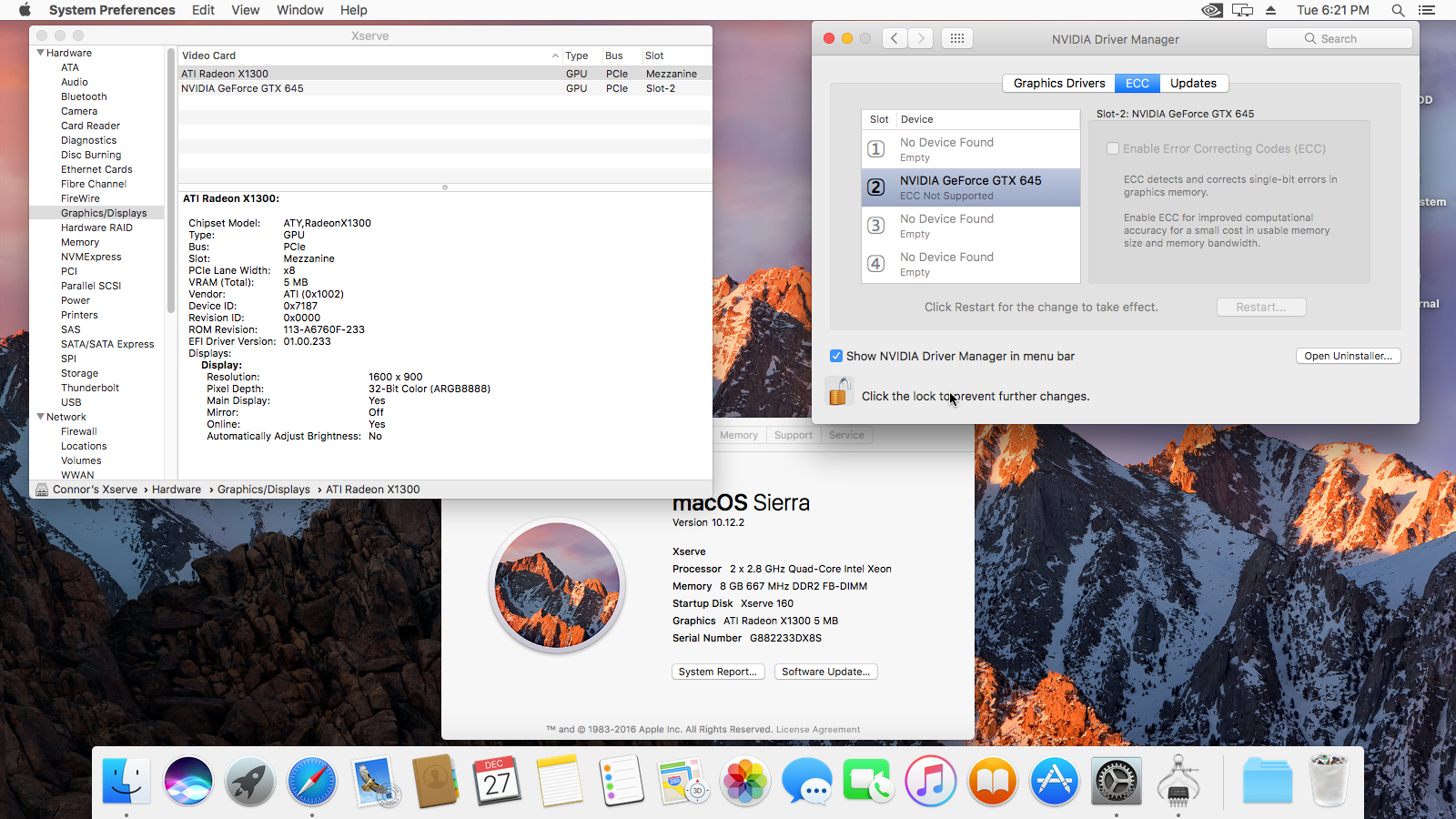Screen dimensions: 1456x819
Task: Select Firewall under Network
Action: coord(79,431)
